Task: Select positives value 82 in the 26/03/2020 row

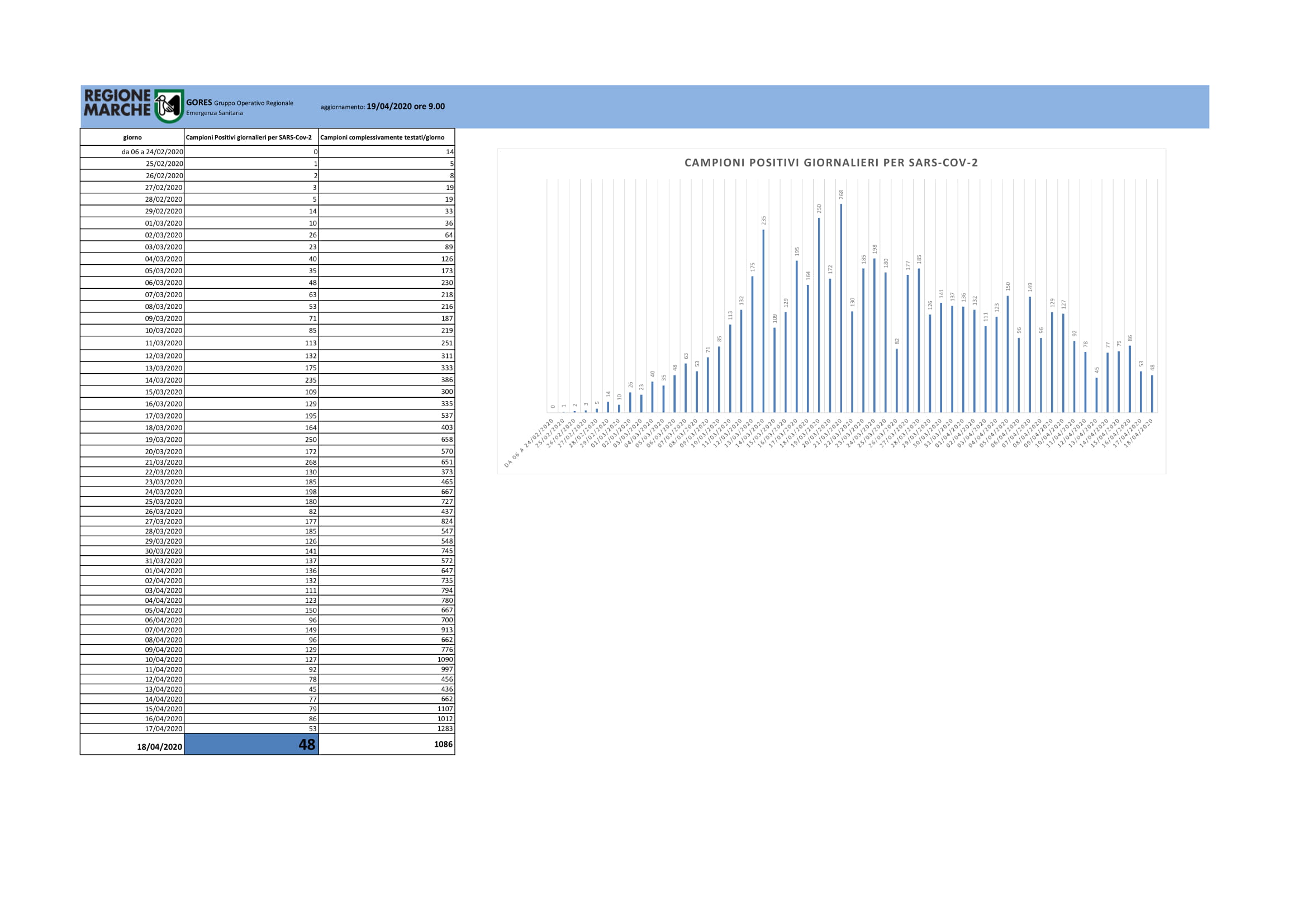Action: coord(251,512)
